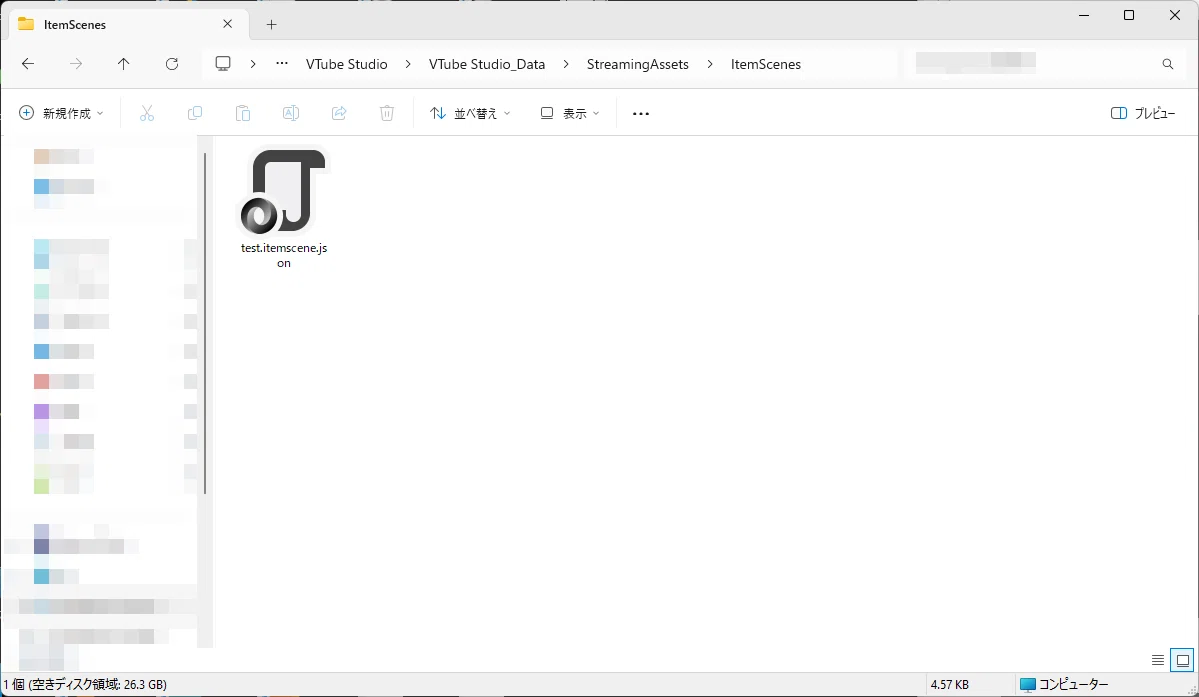The width and height of the screenshot is (1199, 697).
Task: Go to VTube Studio_Data breadcrumb folder
Action: [487, 64]
